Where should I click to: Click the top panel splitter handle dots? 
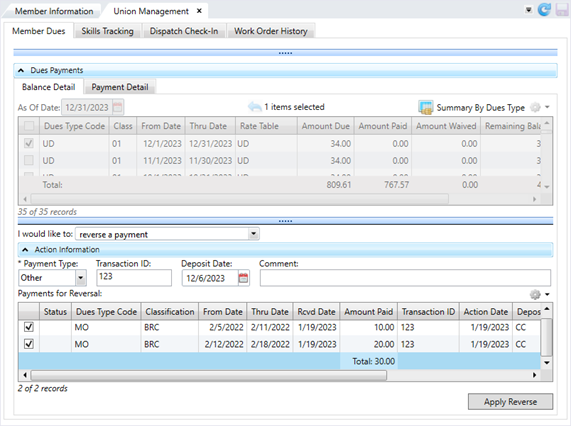pos(286,53)
